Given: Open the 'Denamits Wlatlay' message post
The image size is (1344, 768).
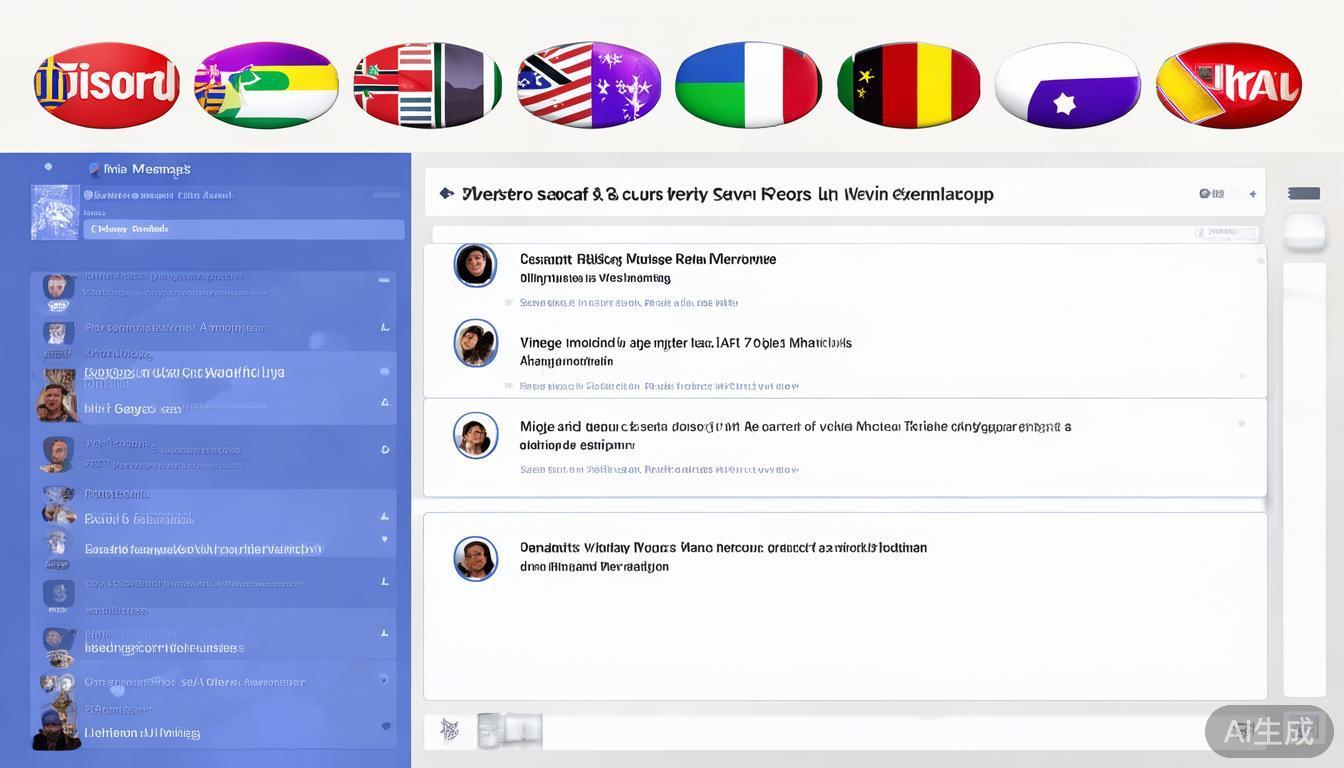Looking at the screenshot, I should pos(722,548).
